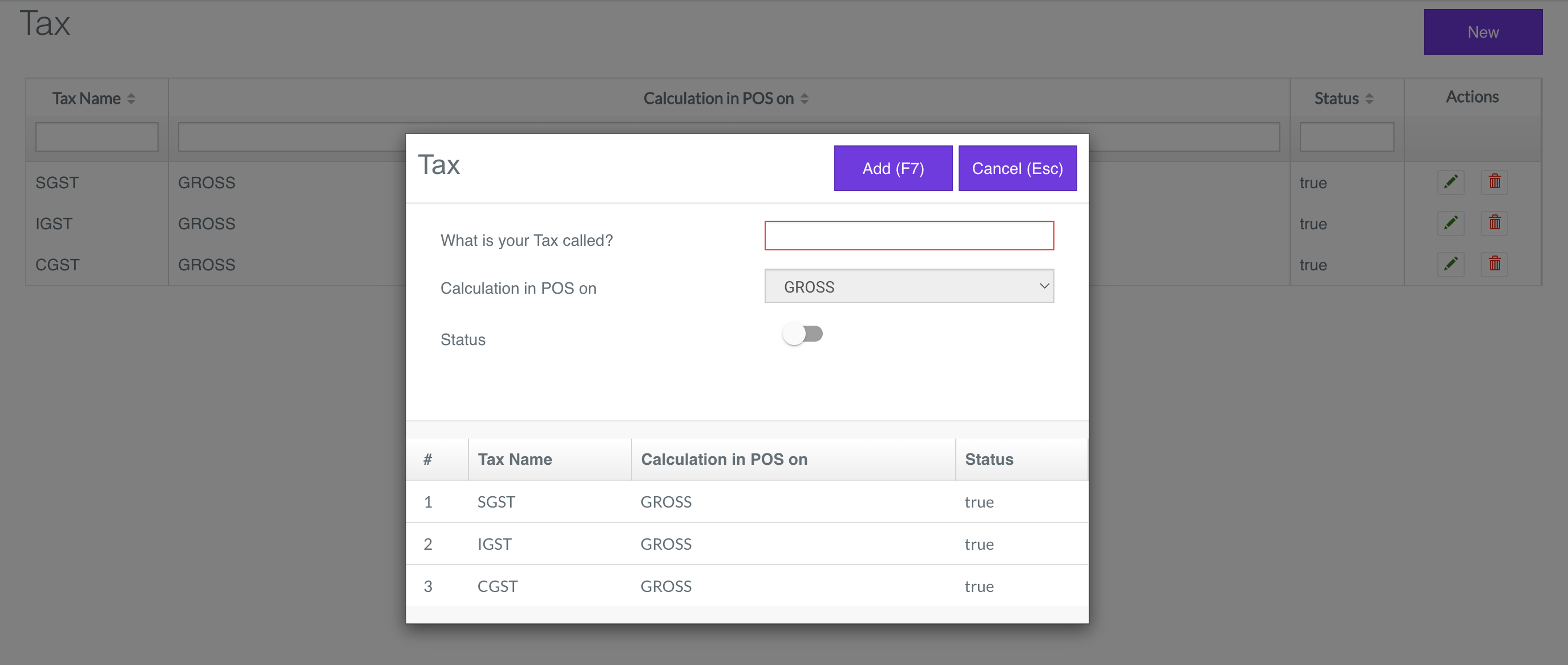Focus the 'What is your Tax called?' field
The width and height of the screenshot is (1568, 665).
point(909,236)
